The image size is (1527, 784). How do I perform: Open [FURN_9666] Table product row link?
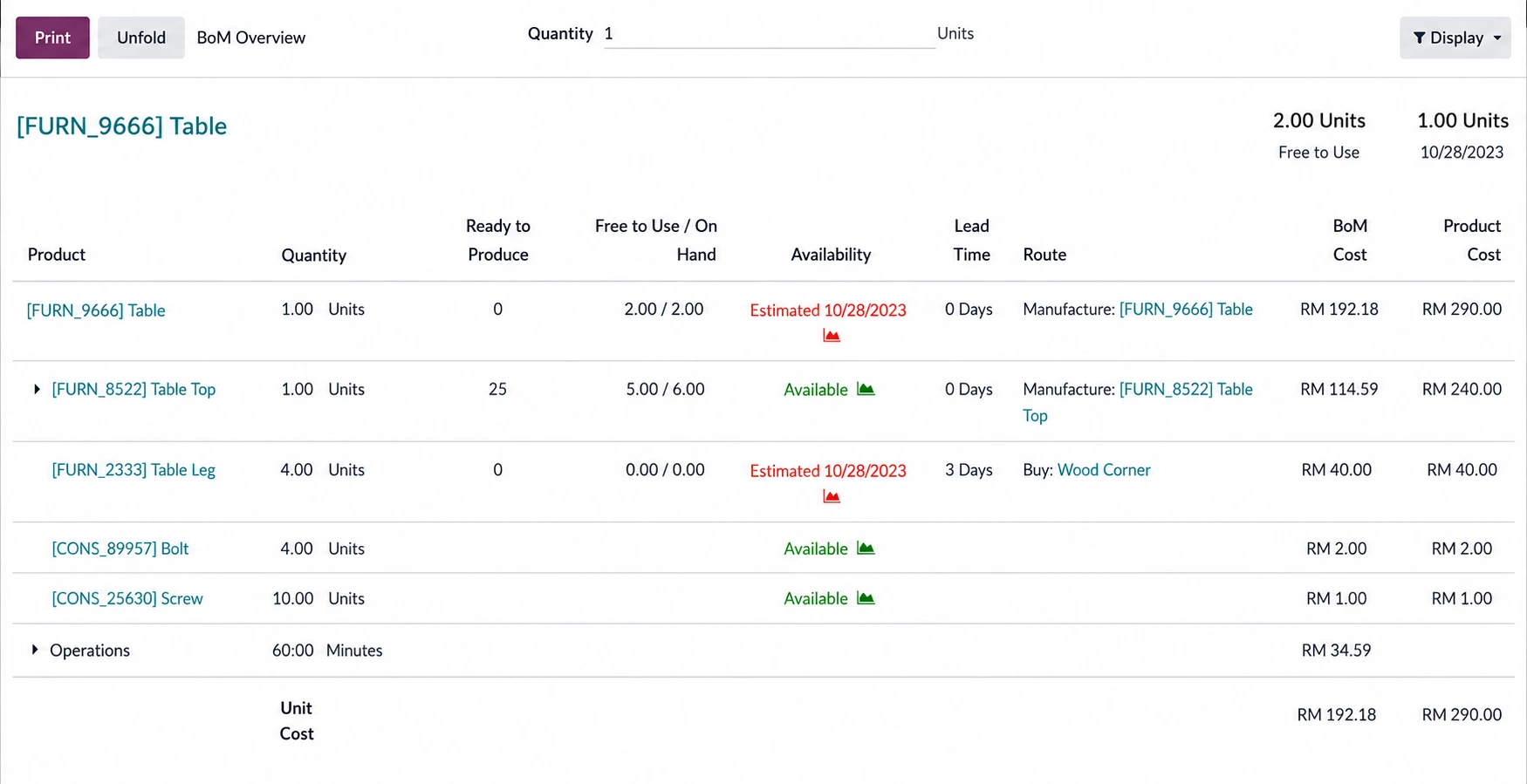[96, 310]
